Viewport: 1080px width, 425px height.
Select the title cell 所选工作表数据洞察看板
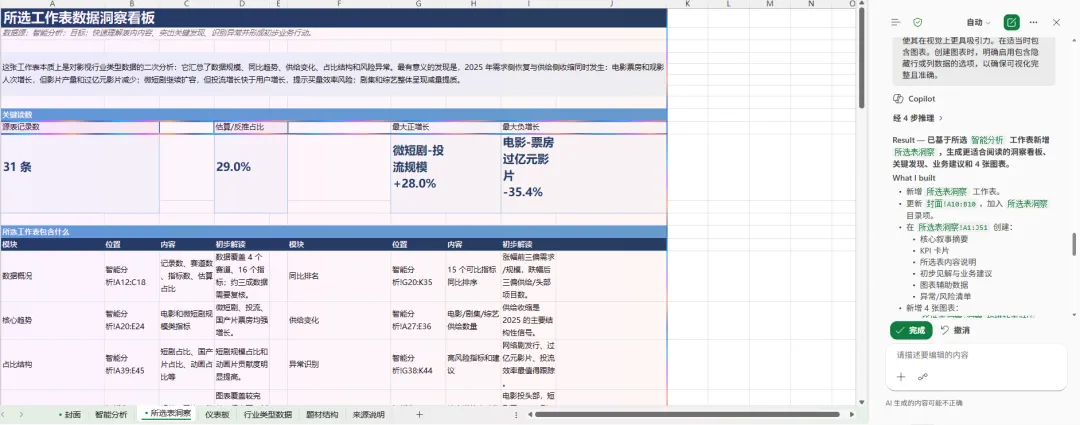[333, 19]
